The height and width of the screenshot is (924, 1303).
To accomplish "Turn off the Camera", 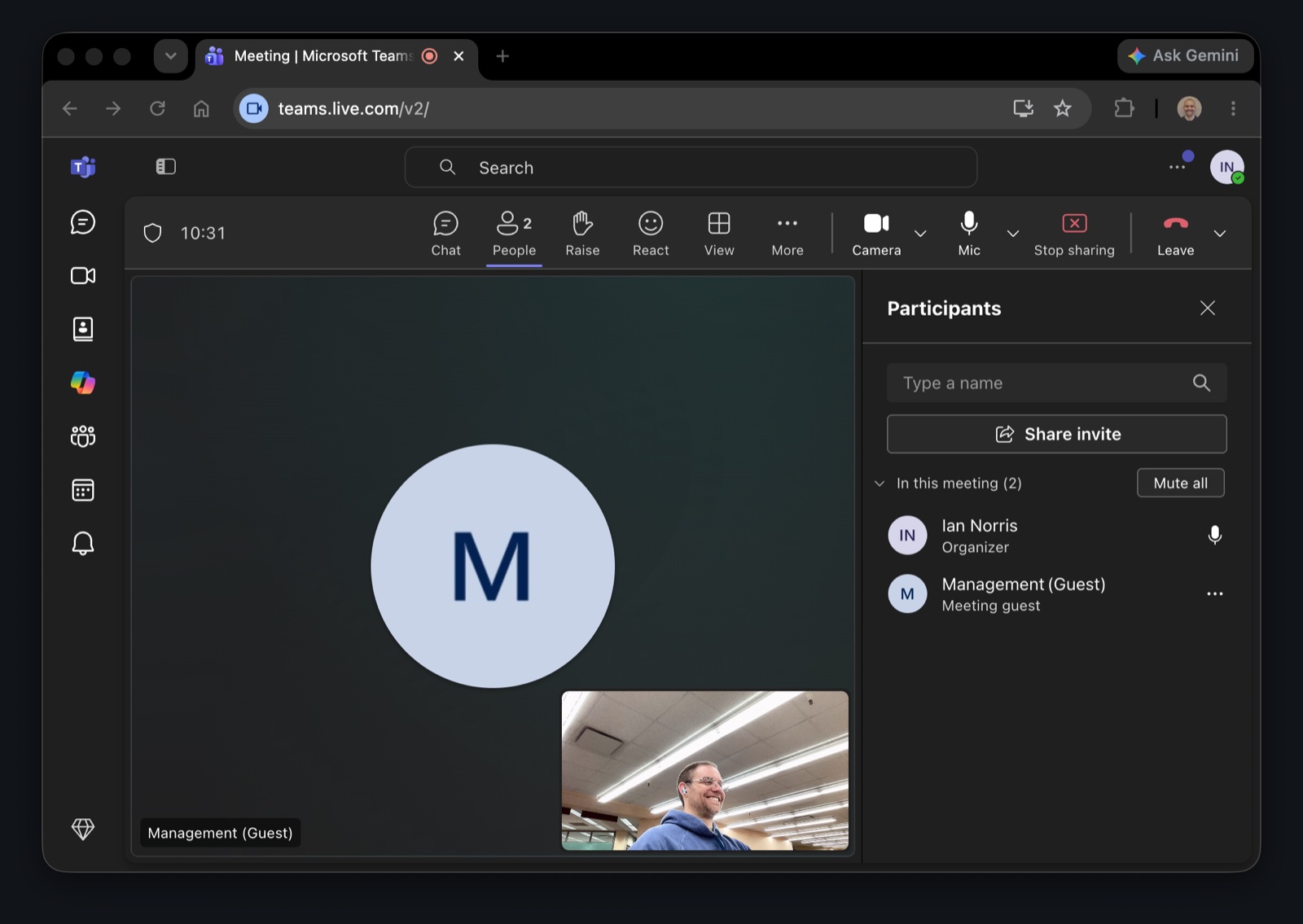I will 876,234.
